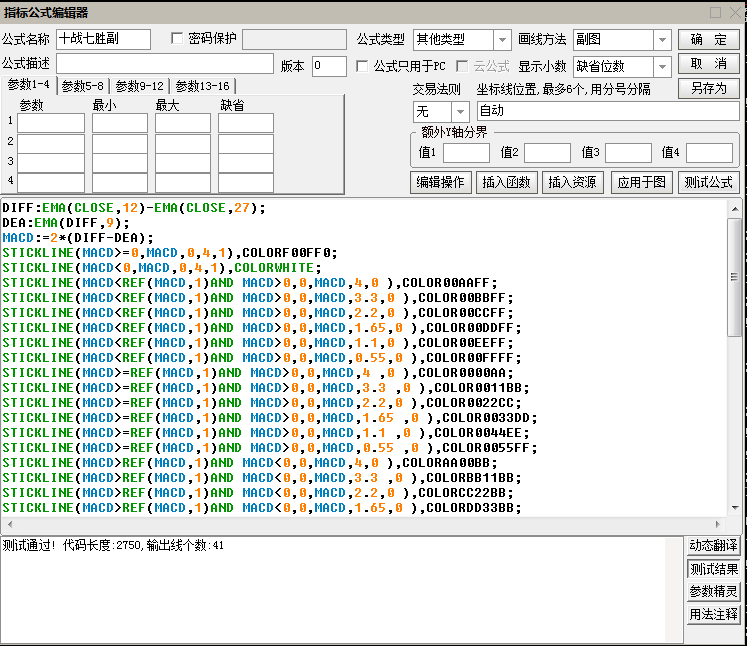Focus the 值1 extra Y-axis field
Viewport: 747px width, 646px height.
tap(466, 153)
